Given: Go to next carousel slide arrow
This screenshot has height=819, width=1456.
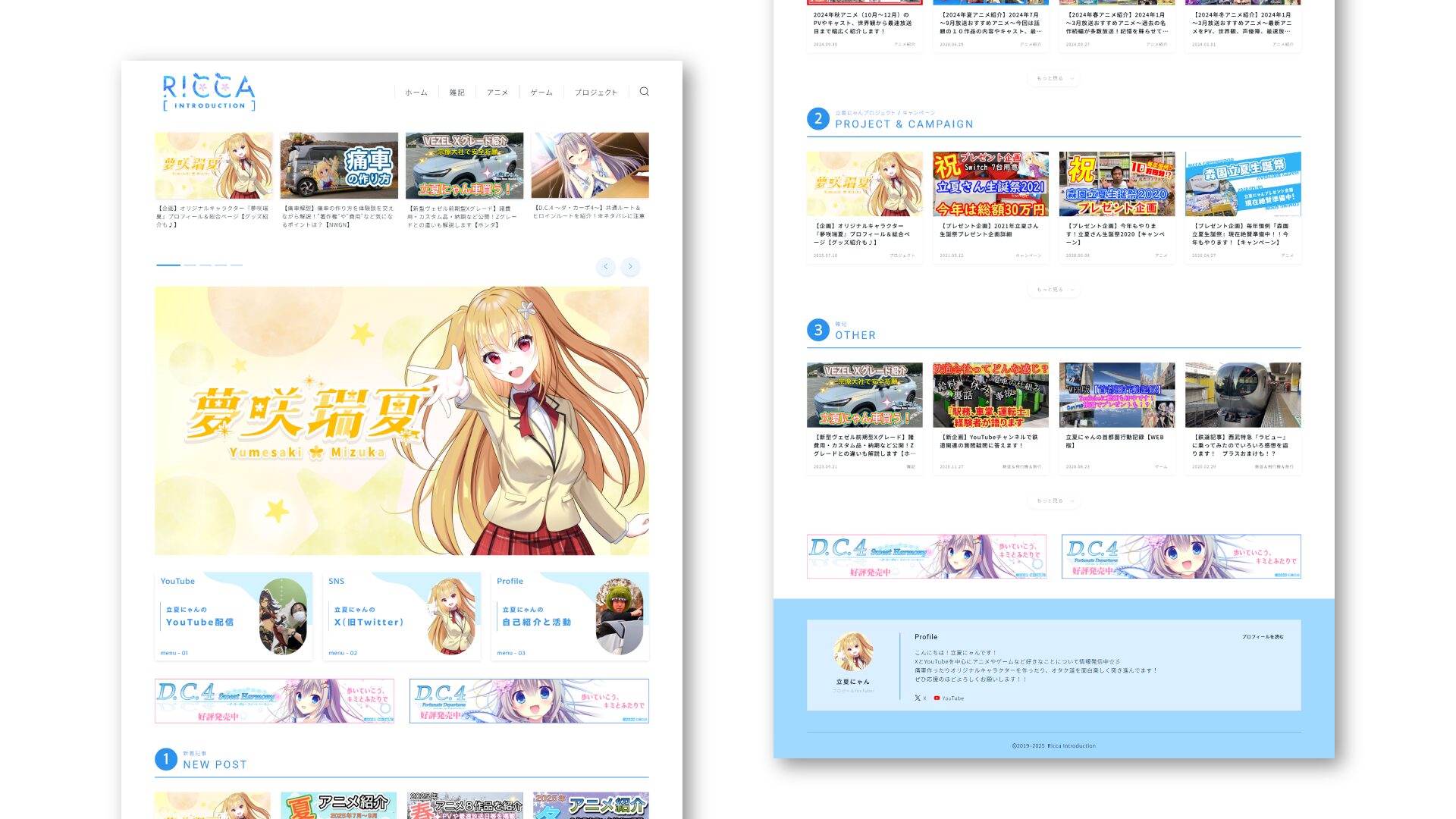Looking at the screenshot, I should 630,267.
